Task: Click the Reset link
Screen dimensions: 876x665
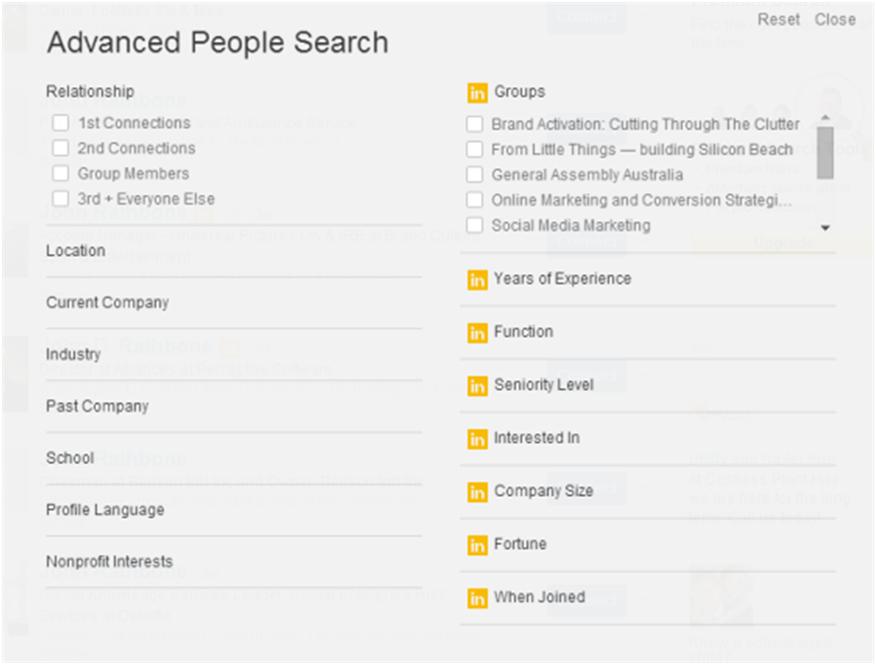Action: click(x=778, y=20)
